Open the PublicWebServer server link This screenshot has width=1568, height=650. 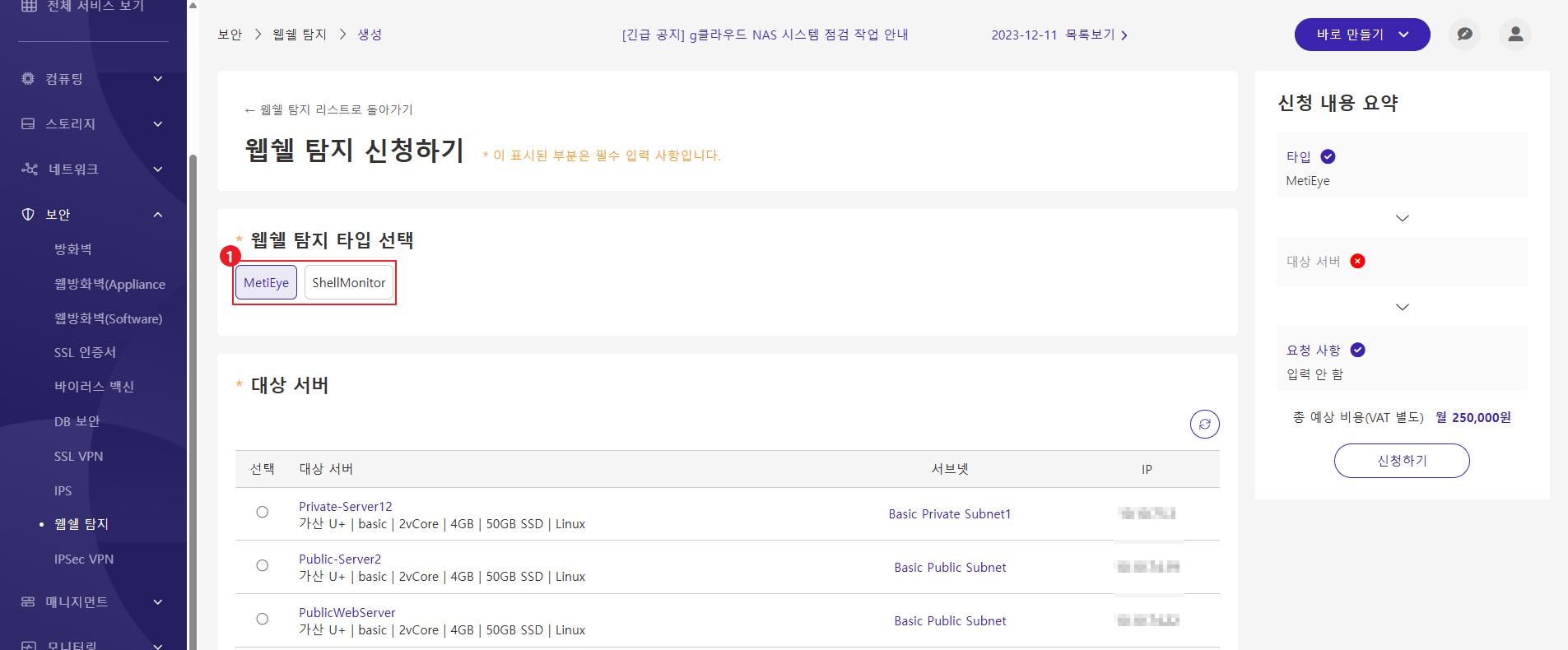(x=347, y=612)
